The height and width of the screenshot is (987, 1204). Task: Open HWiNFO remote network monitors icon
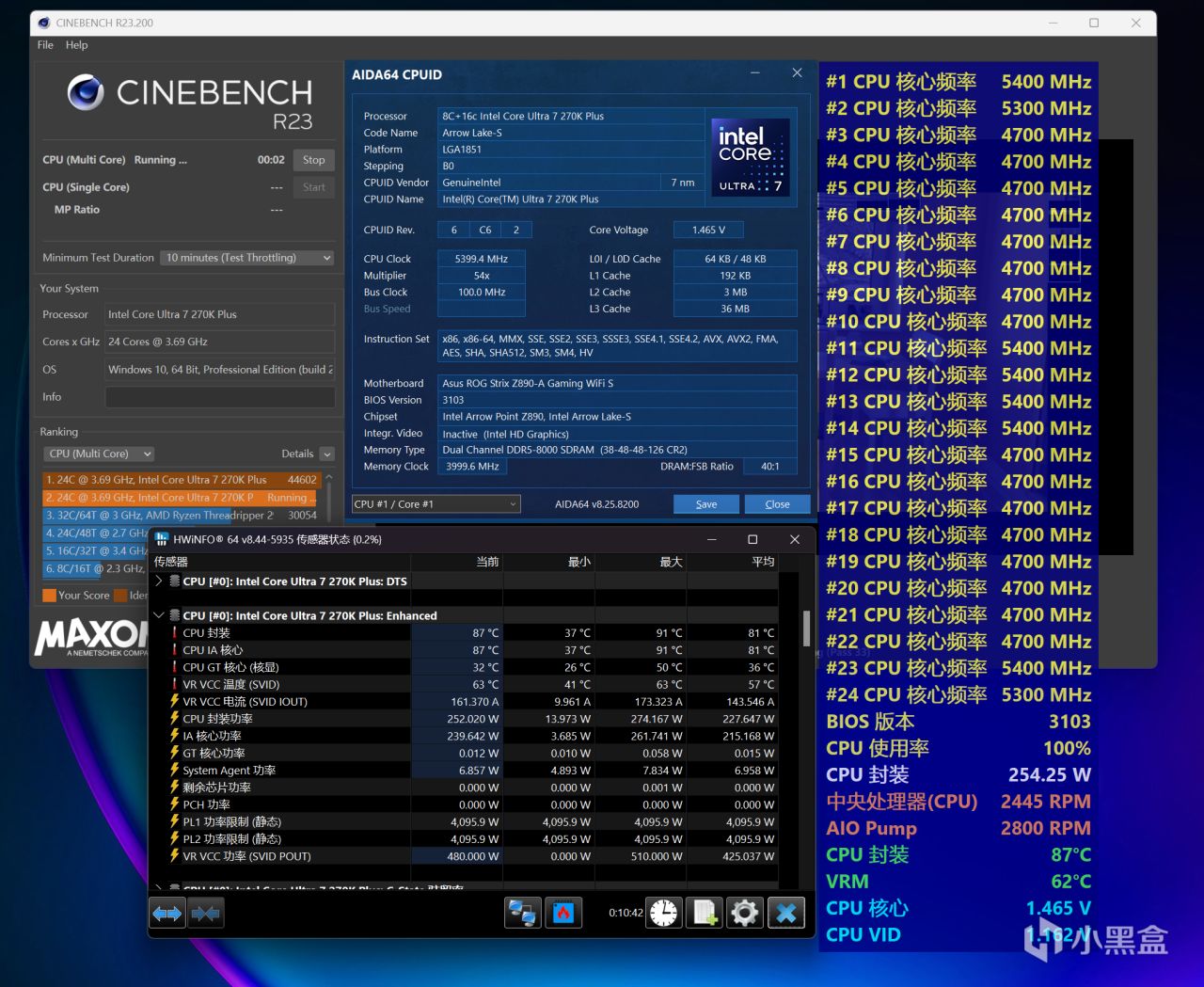pos(522,913)
